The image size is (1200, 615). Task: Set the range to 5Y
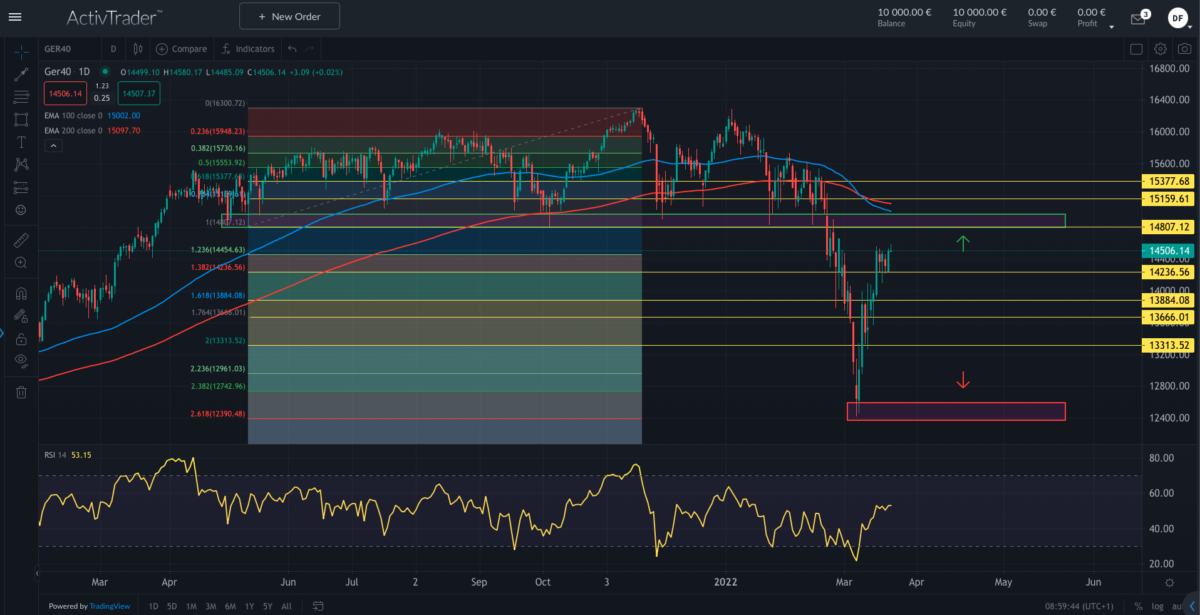[268, 606]
